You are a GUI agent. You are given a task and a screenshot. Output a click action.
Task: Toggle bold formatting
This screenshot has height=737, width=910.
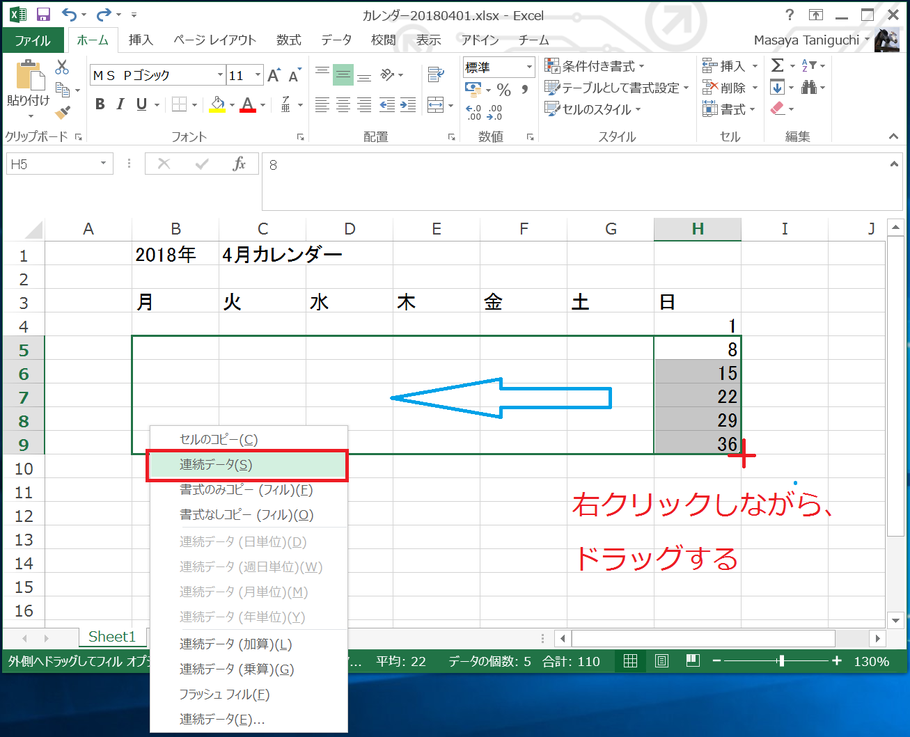100,104
